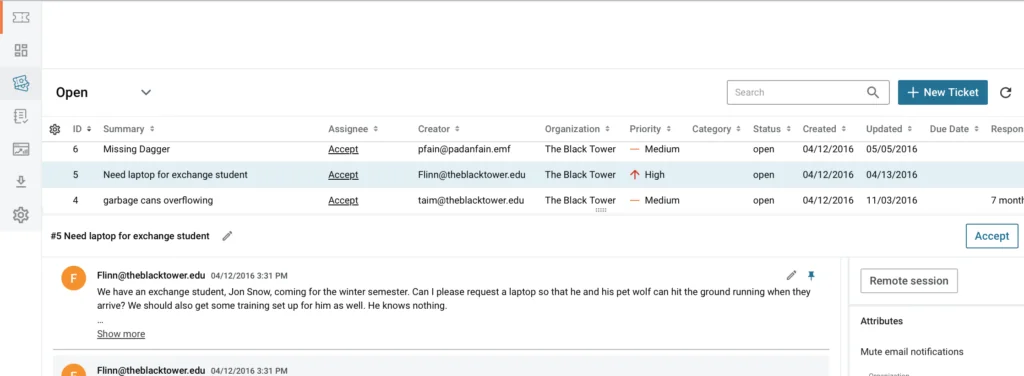
Task: Sort by Priority column
Action: (x=650, y=129)
